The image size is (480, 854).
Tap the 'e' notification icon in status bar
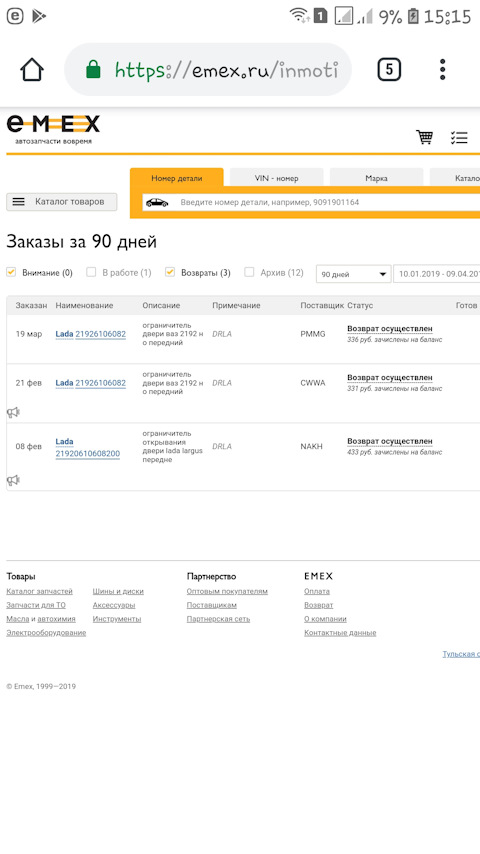click(x=15, y=16)
